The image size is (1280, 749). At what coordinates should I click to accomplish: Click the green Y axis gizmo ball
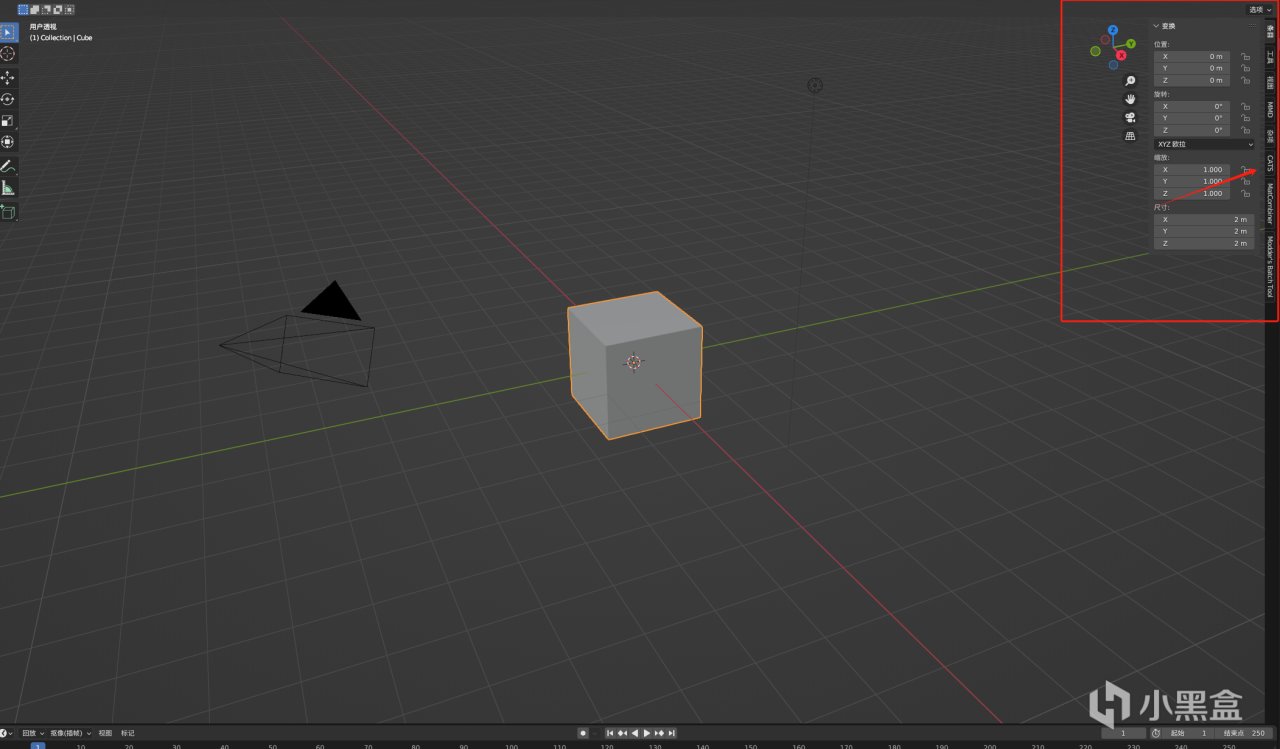(x=1130, y=44)
